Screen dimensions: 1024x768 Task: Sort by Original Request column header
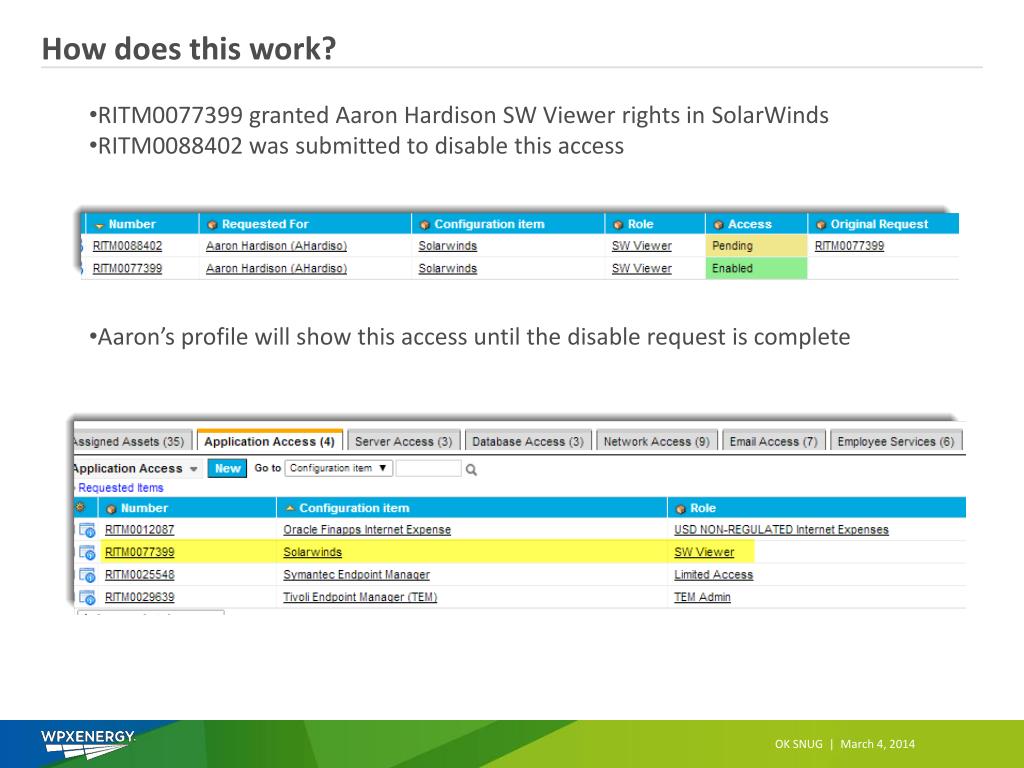pyautogui.click(x=879, y=225)
